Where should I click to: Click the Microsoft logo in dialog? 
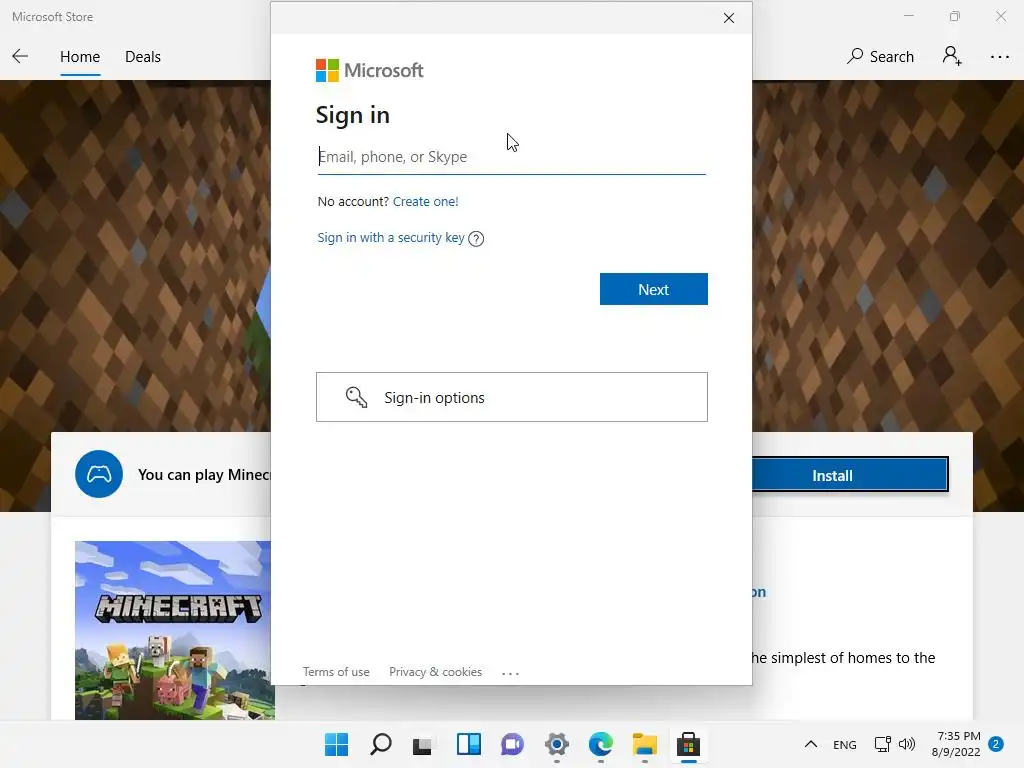click(370, 71)
